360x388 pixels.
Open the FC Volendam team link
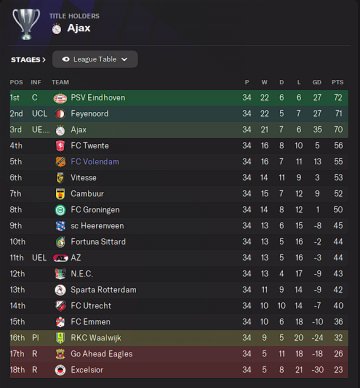(95, 162)
